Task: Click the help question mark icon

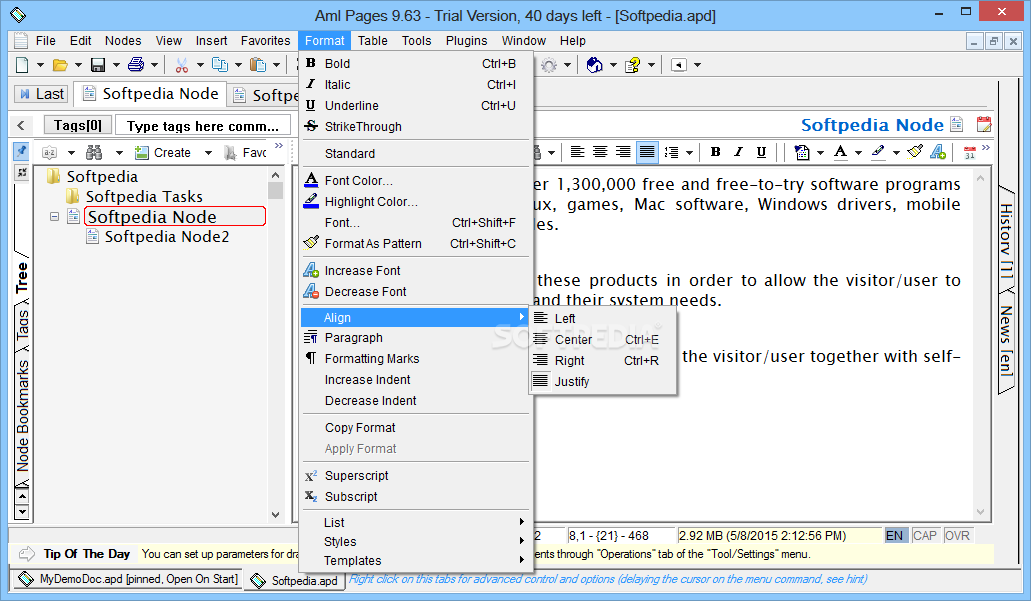Action: click(x=633, y=64)
